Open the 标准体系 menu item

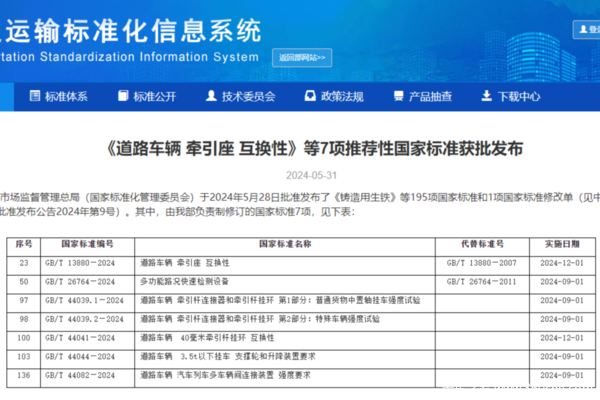click(66, 97)
